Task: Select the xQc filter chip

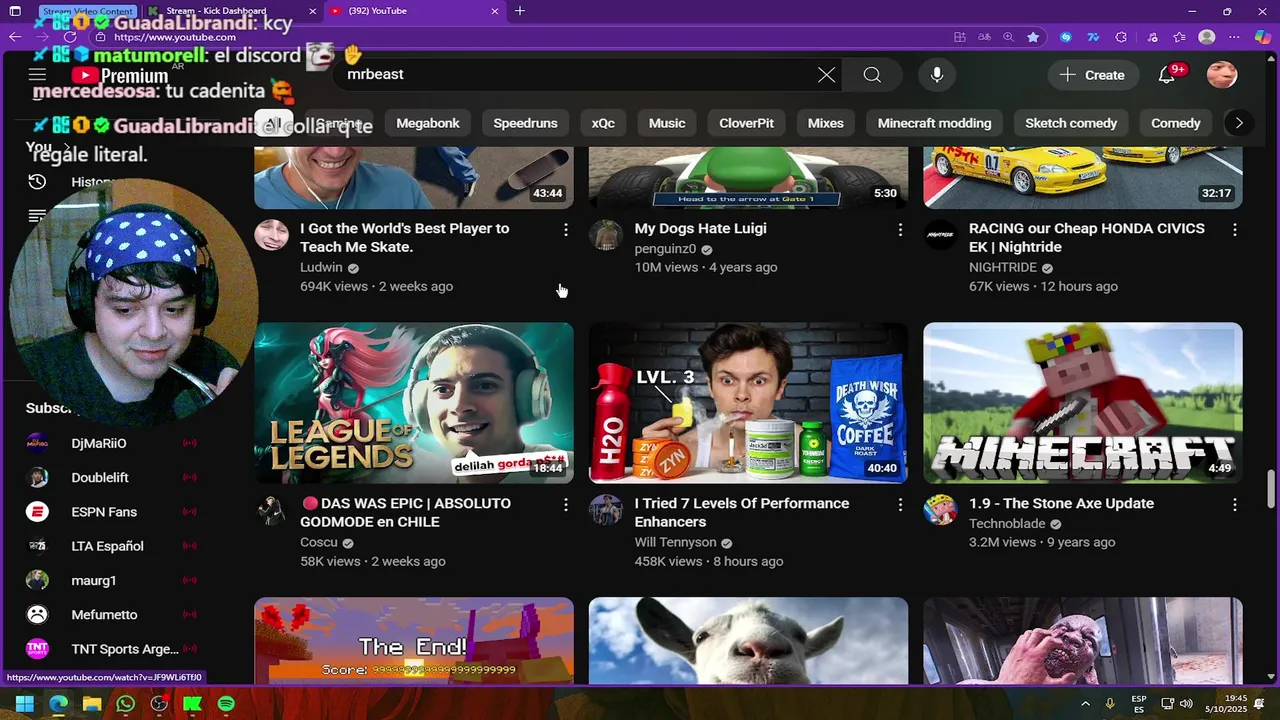Action: pyautogui.click(x=603, y=123)
